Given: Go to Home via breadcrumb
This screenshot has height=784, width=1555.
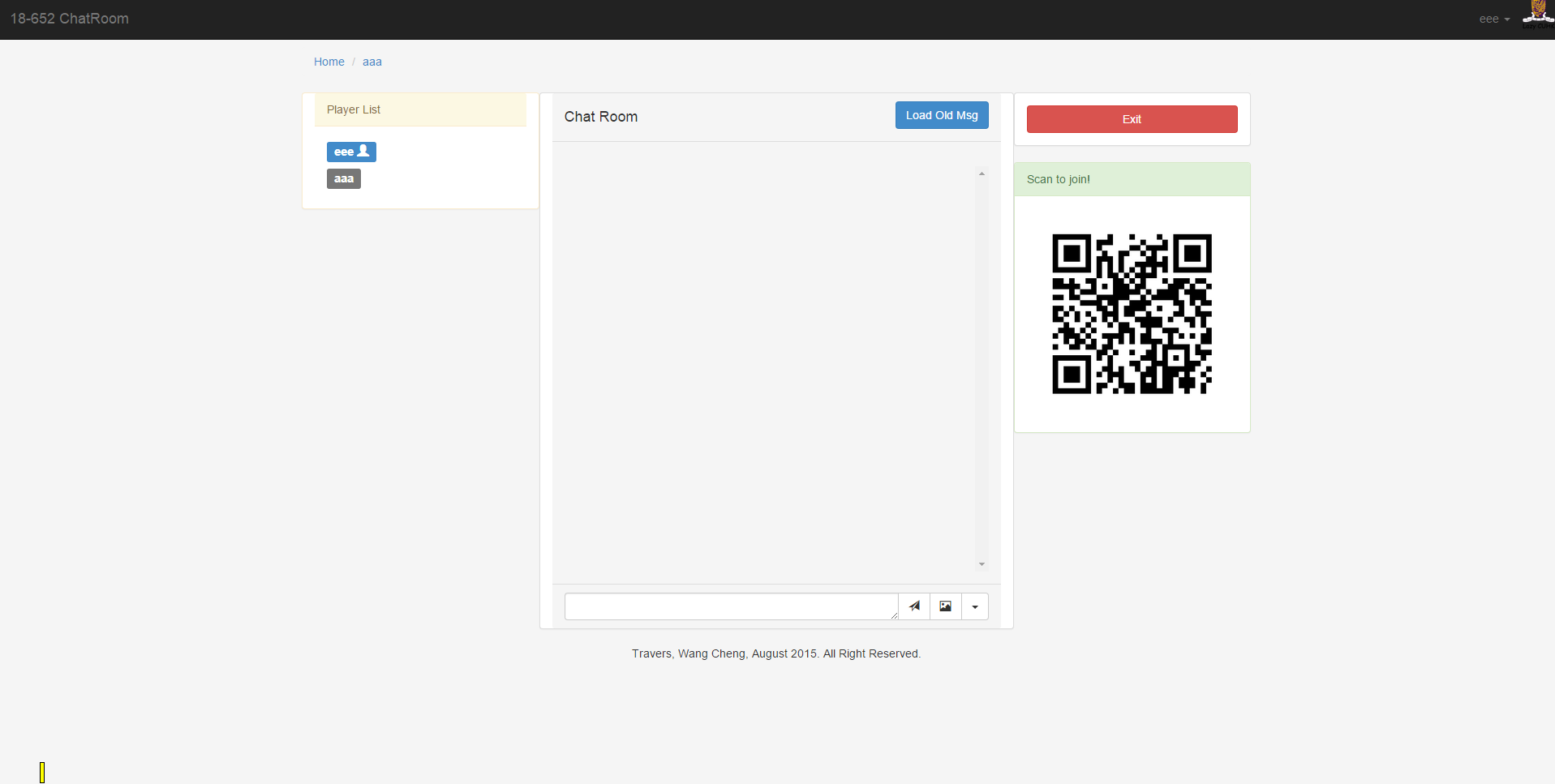Looking at the screenshot, I should [x=329, y=62].
